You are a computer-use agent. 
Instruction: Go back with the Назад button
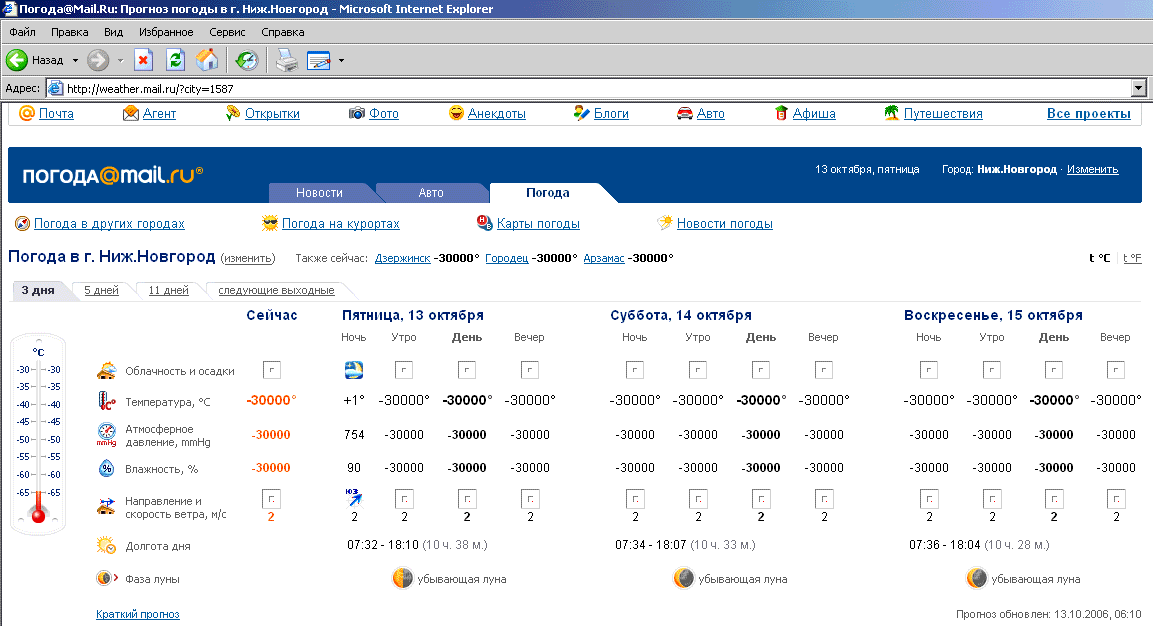click(35, 60)
